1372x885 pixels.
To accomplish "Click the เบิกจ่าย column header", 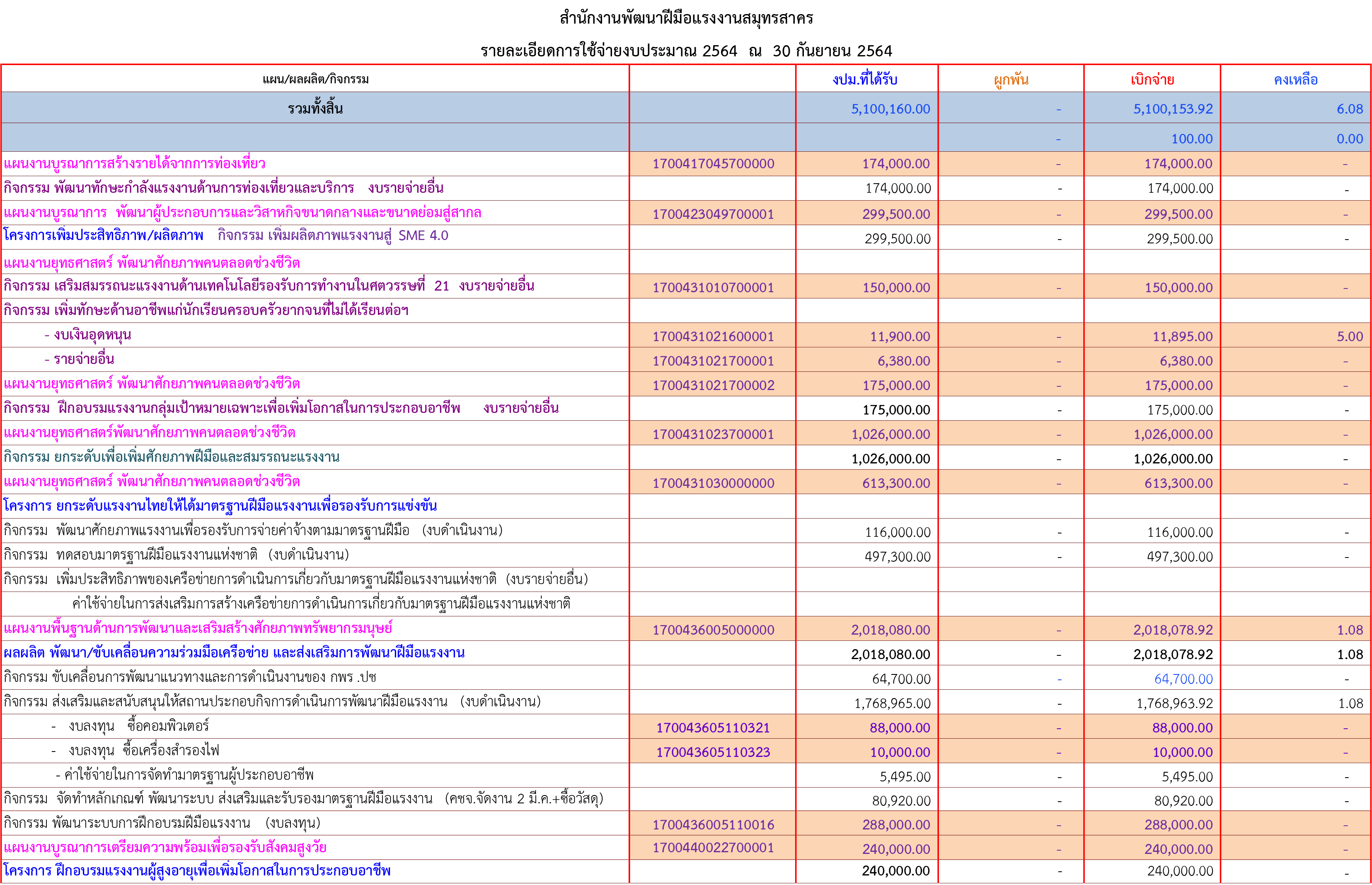I will [x=1152, y=79].
